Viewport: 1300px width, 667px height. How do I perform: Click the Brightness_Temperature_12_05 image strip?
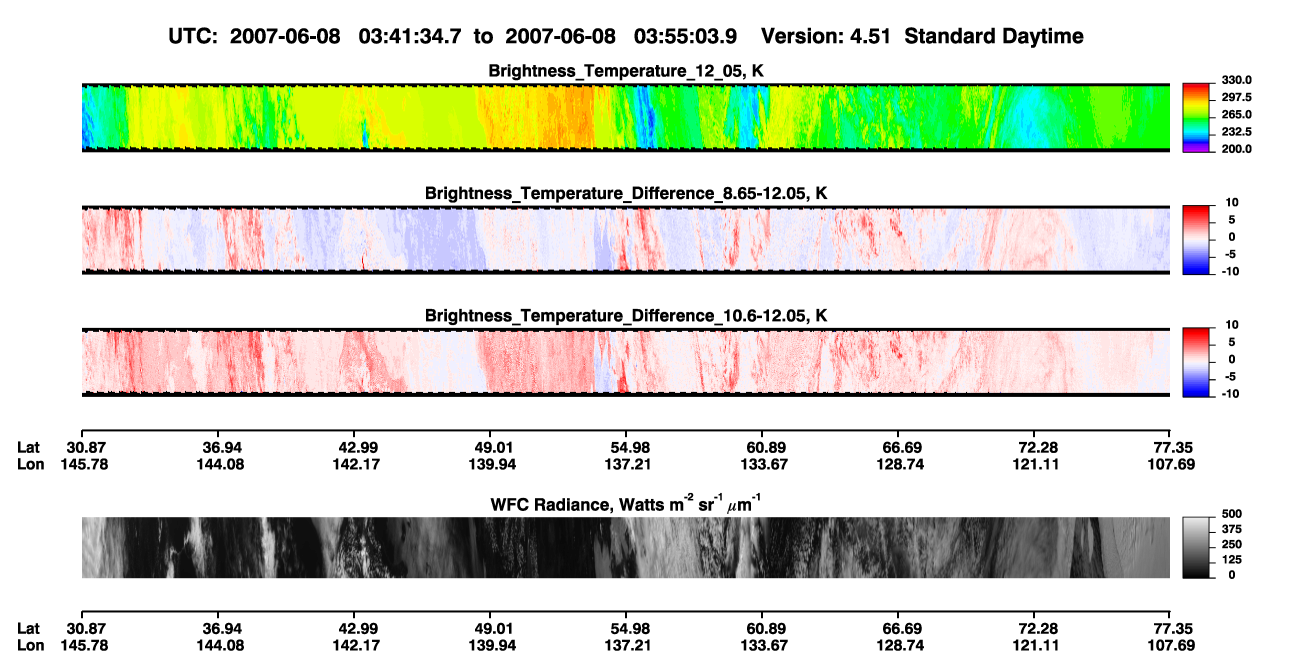[625, 118]
